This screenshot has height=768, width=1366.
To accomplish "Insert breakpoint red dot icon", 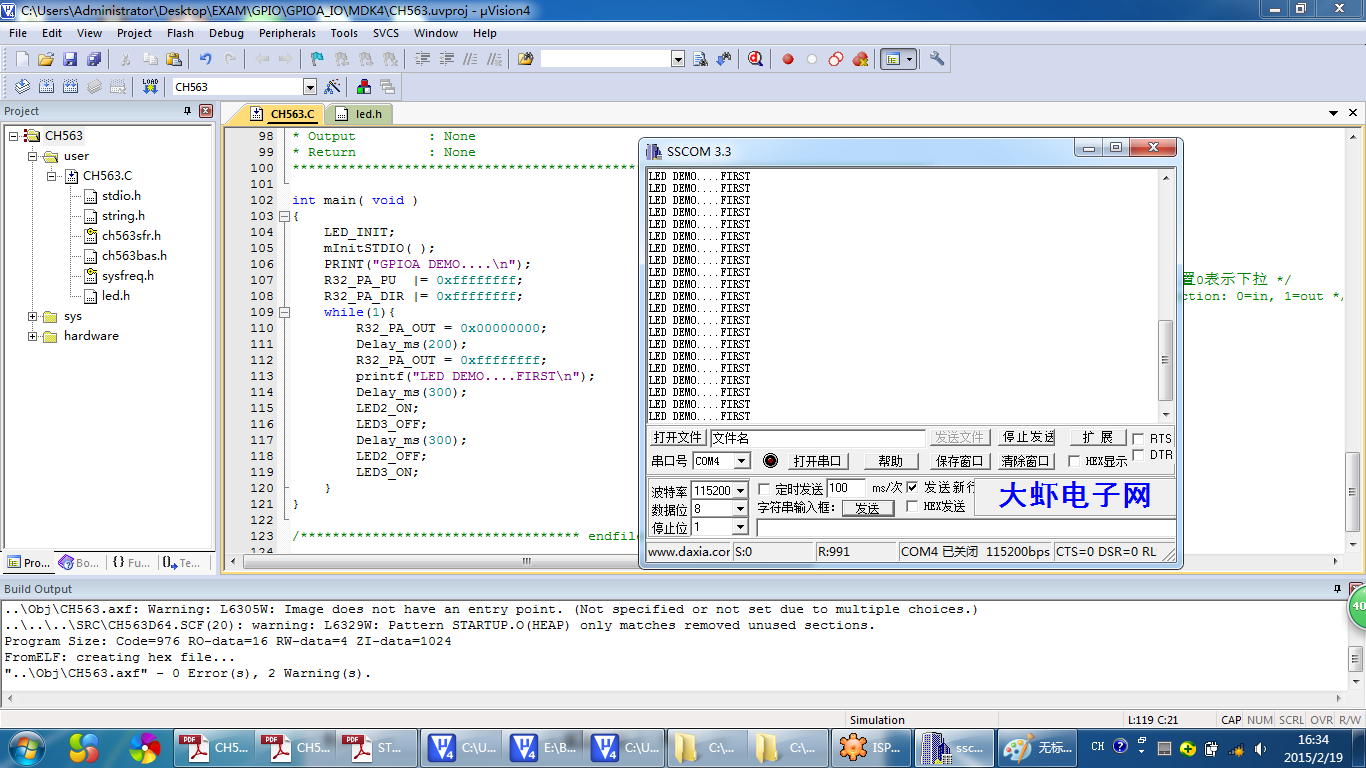I will [x=788, y=59].
